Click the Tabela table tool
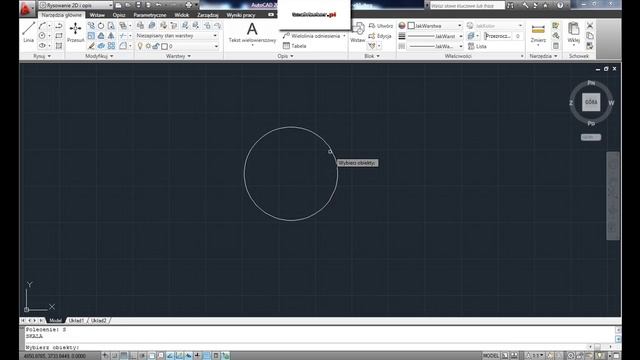 point(295,46)
